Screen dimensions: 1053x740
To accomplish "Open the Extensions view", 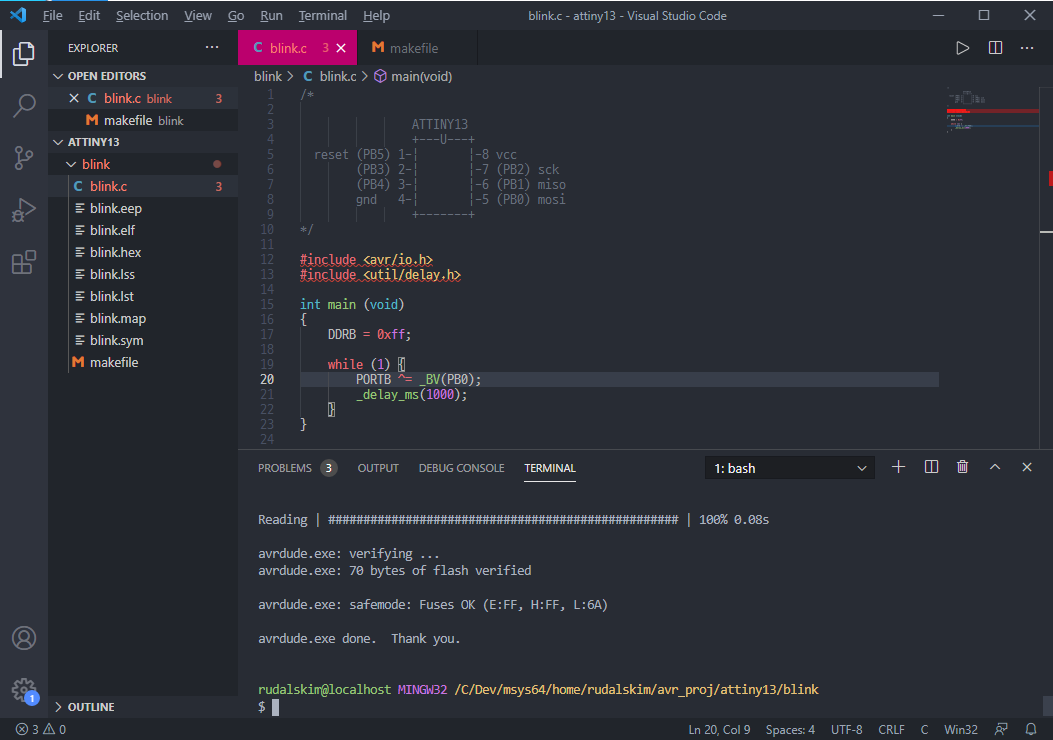I will (24, 263).
